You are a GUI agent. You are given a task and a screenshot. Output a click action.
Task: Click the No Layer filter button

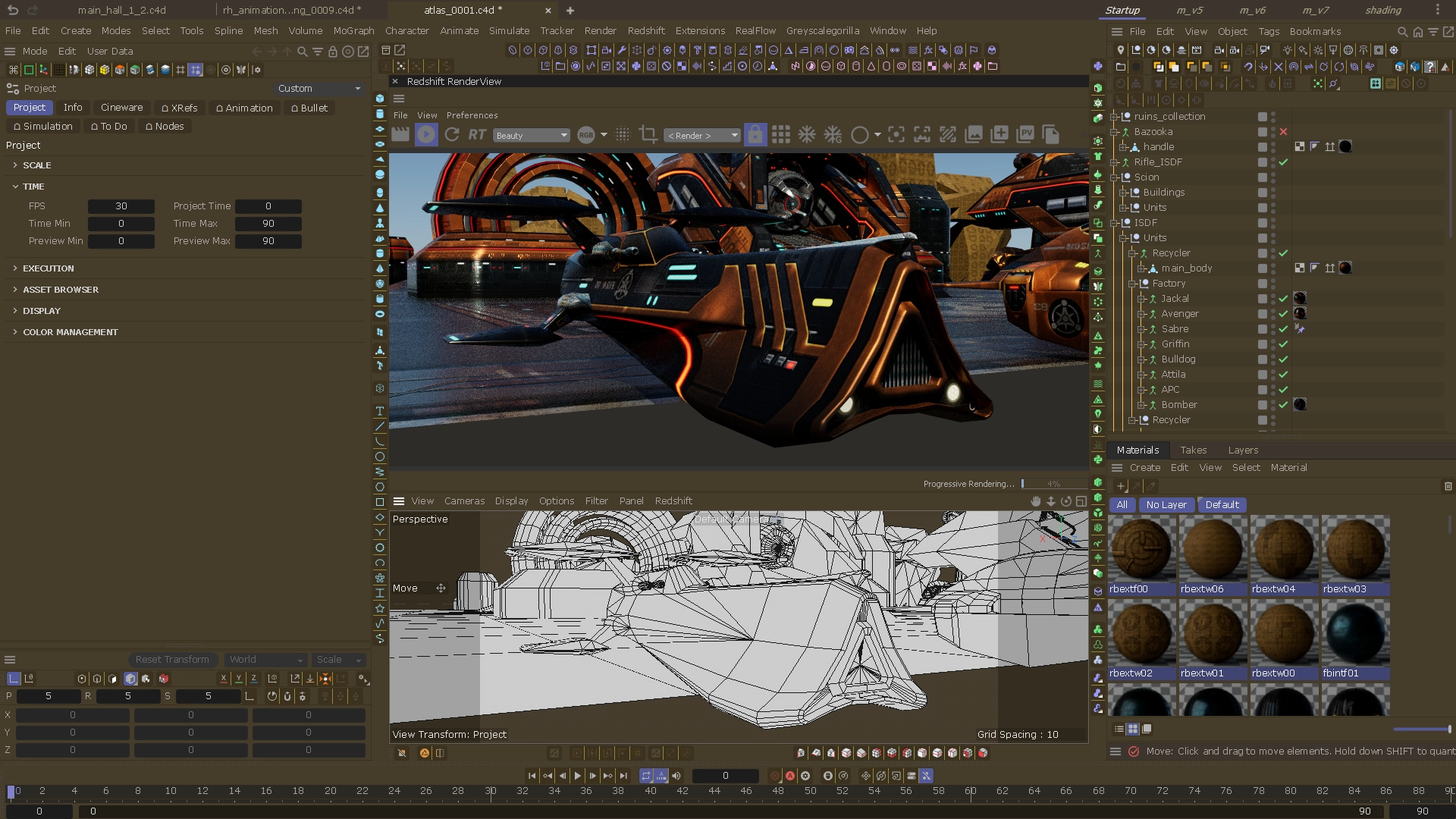[x=1166, y=505]
